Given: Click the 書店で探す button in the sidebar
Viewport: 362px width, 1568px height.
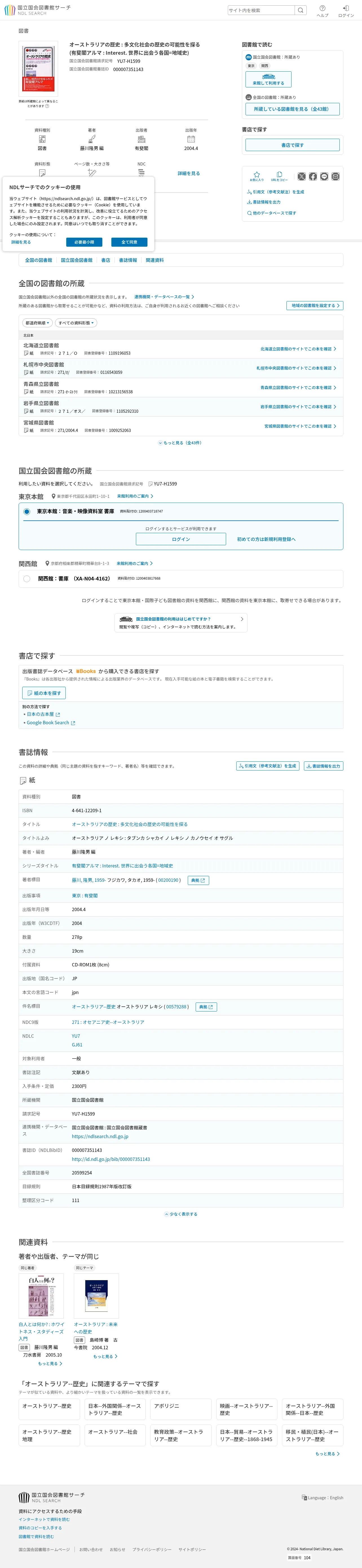Looking at the screenshot, I should 292,145.
